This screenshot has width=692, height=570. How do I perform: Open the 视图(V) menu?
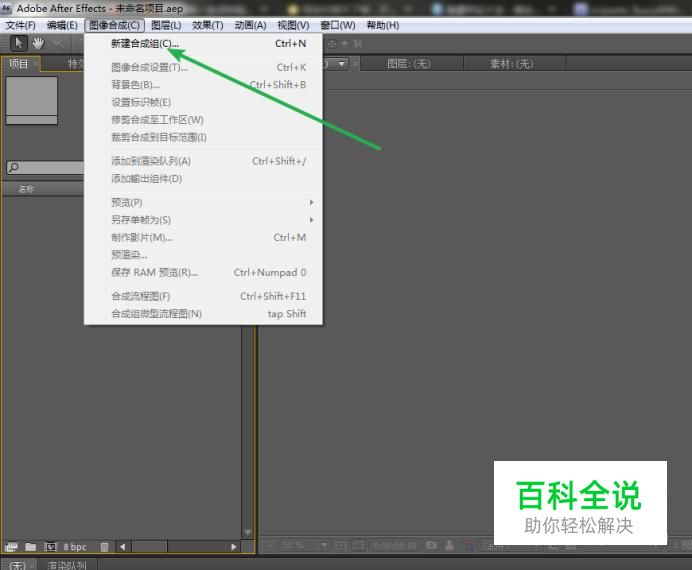(293, 26)
